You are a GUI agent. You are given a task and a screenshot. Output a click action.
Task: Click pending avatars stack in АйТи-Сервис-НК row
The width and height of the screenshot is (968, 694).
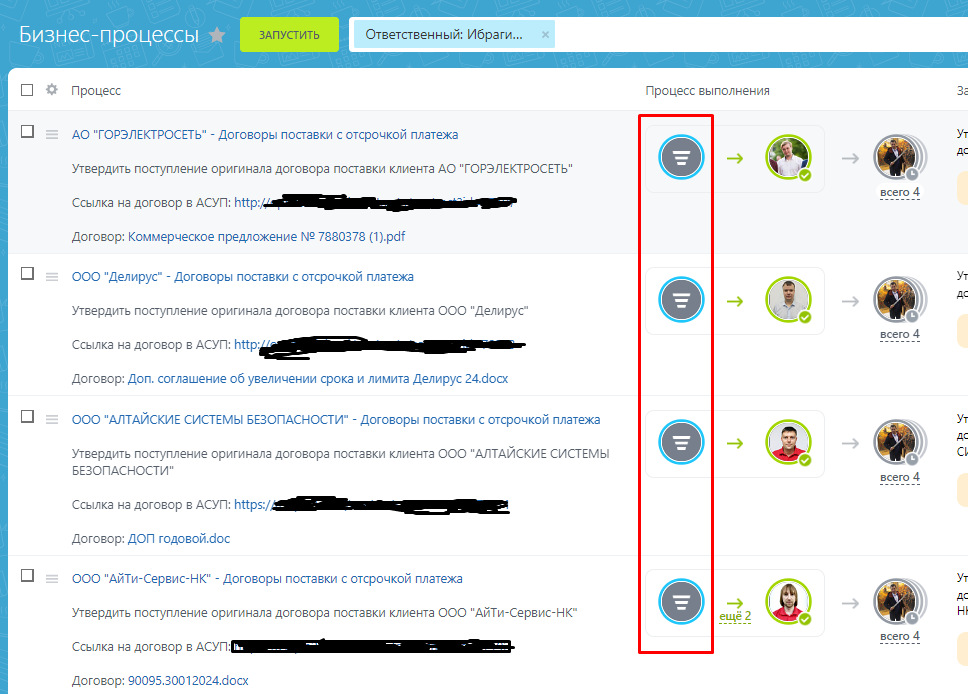(899, 601)
